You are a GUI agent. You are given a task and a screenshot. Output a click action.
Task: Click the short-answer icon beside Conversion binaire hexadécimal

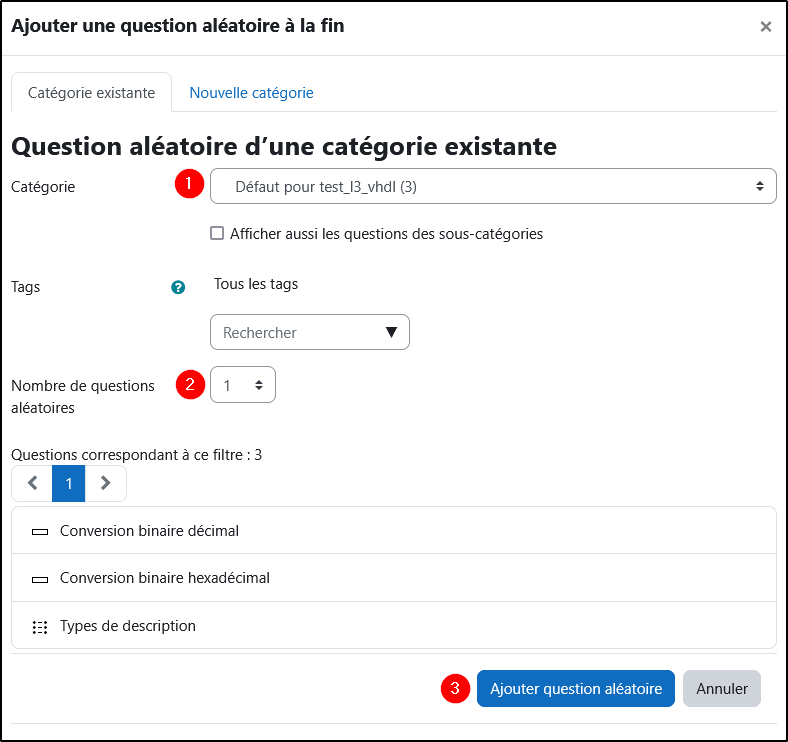point(40,579)
